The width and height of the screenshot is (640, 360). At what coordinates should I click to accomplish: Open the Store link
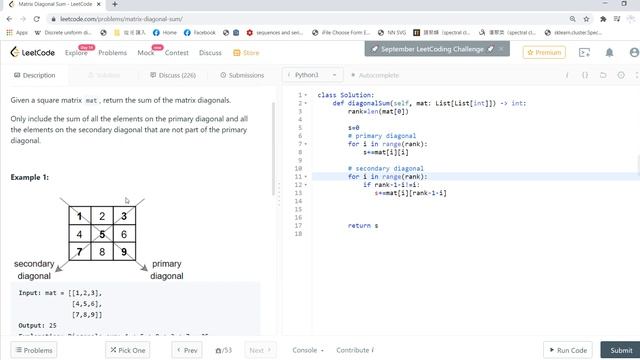(x=246, y=53)
